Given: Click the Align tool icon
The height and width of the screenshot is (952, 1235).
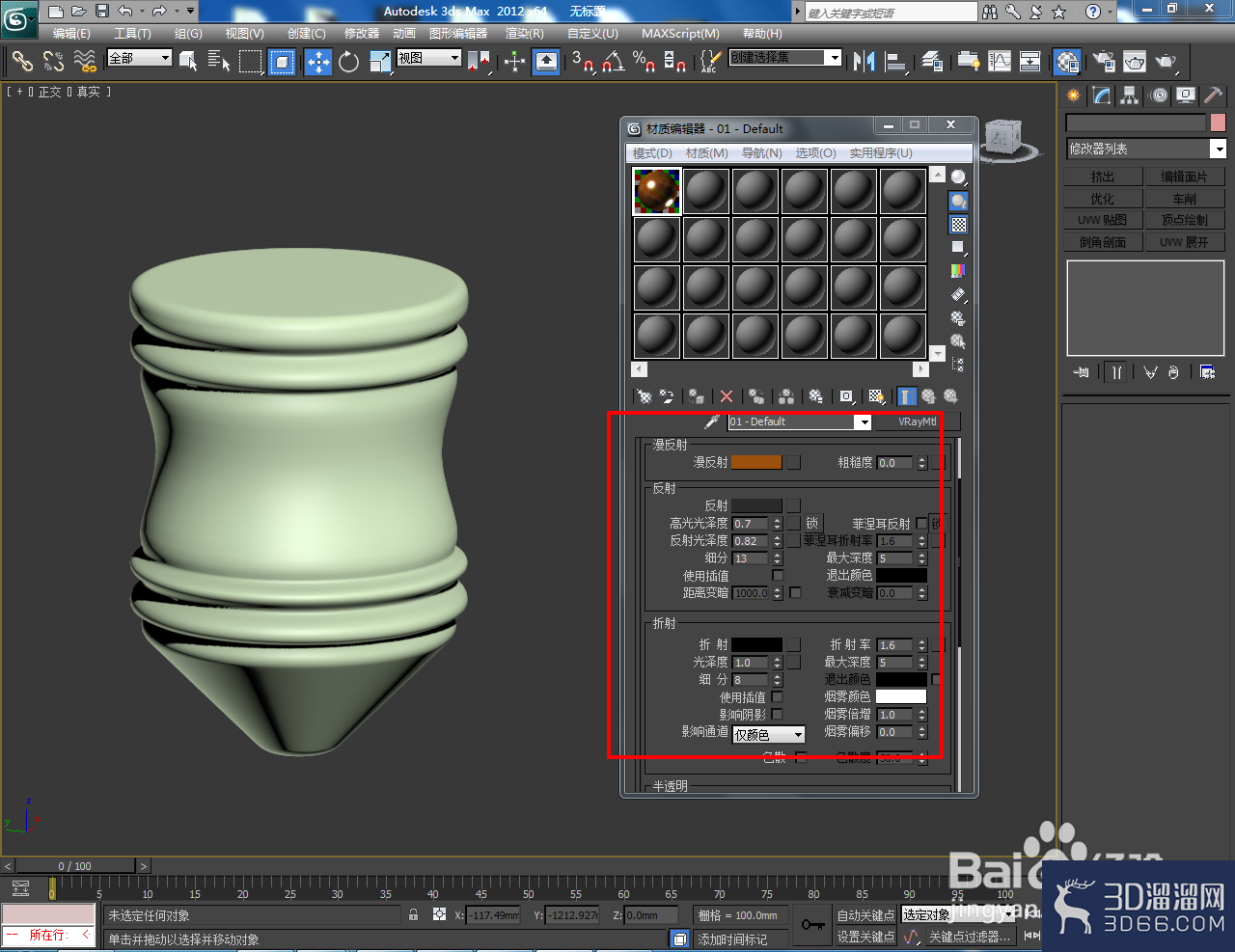Looking at the screenshot, I should coord(896,62).
